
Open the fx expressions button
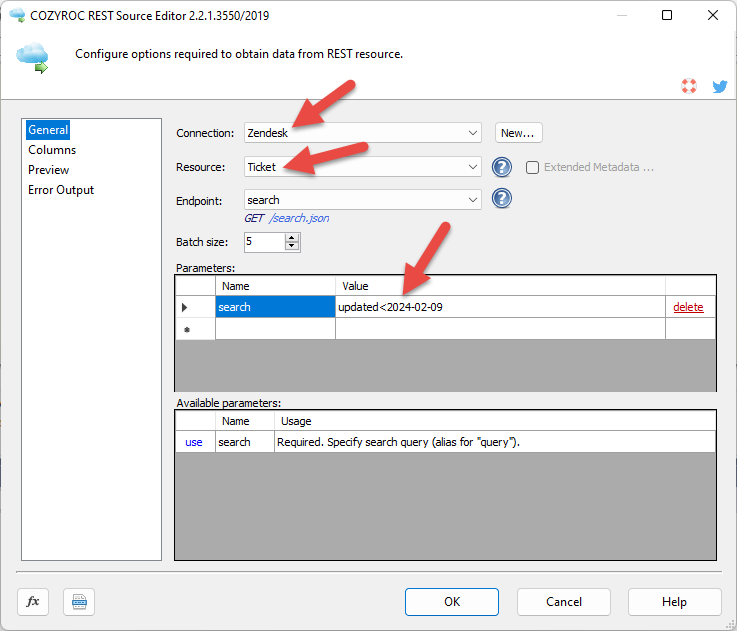33,601
